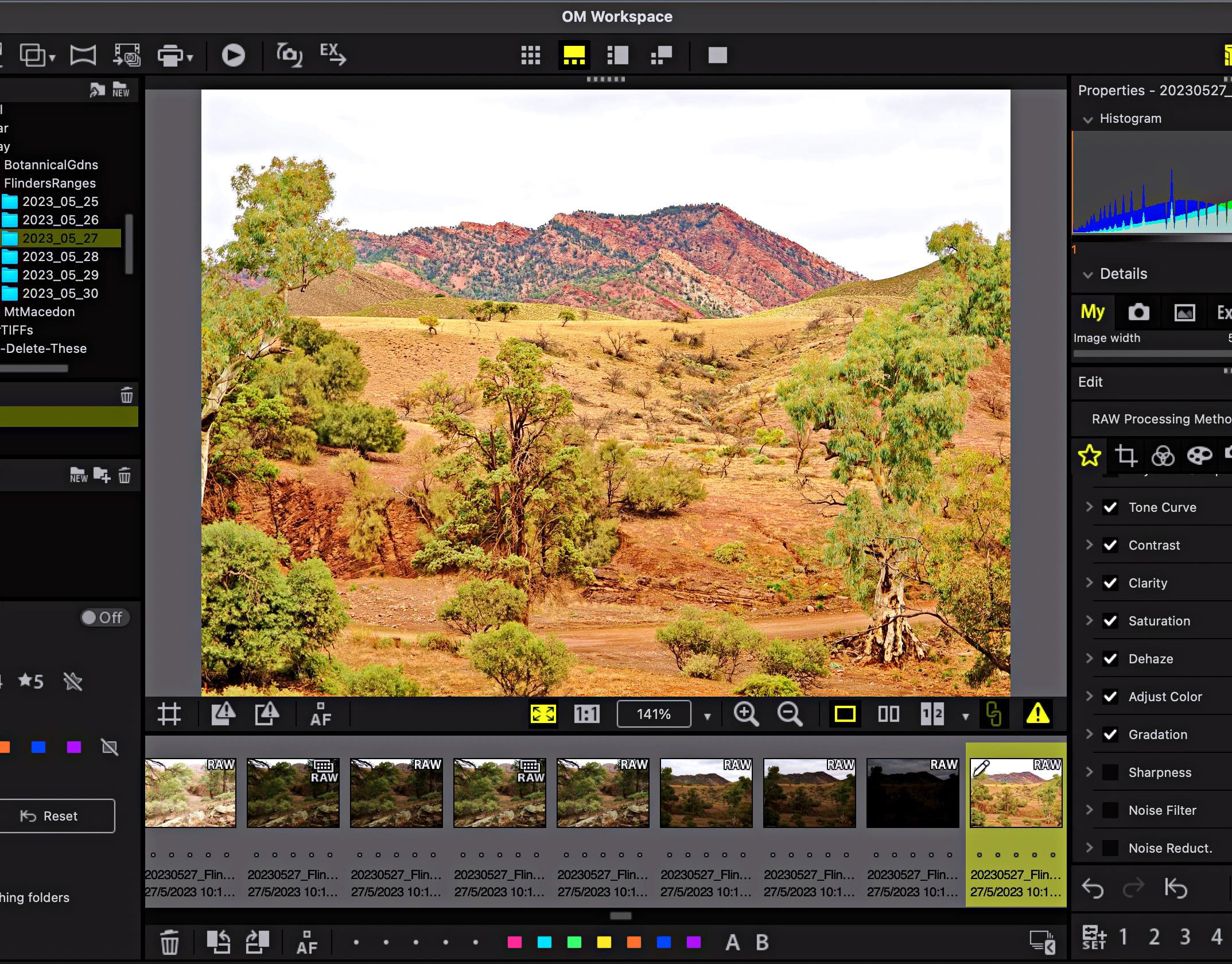Select the first filmstrip thumbnail
The image size is (1232, 964).
click(191, 792)
